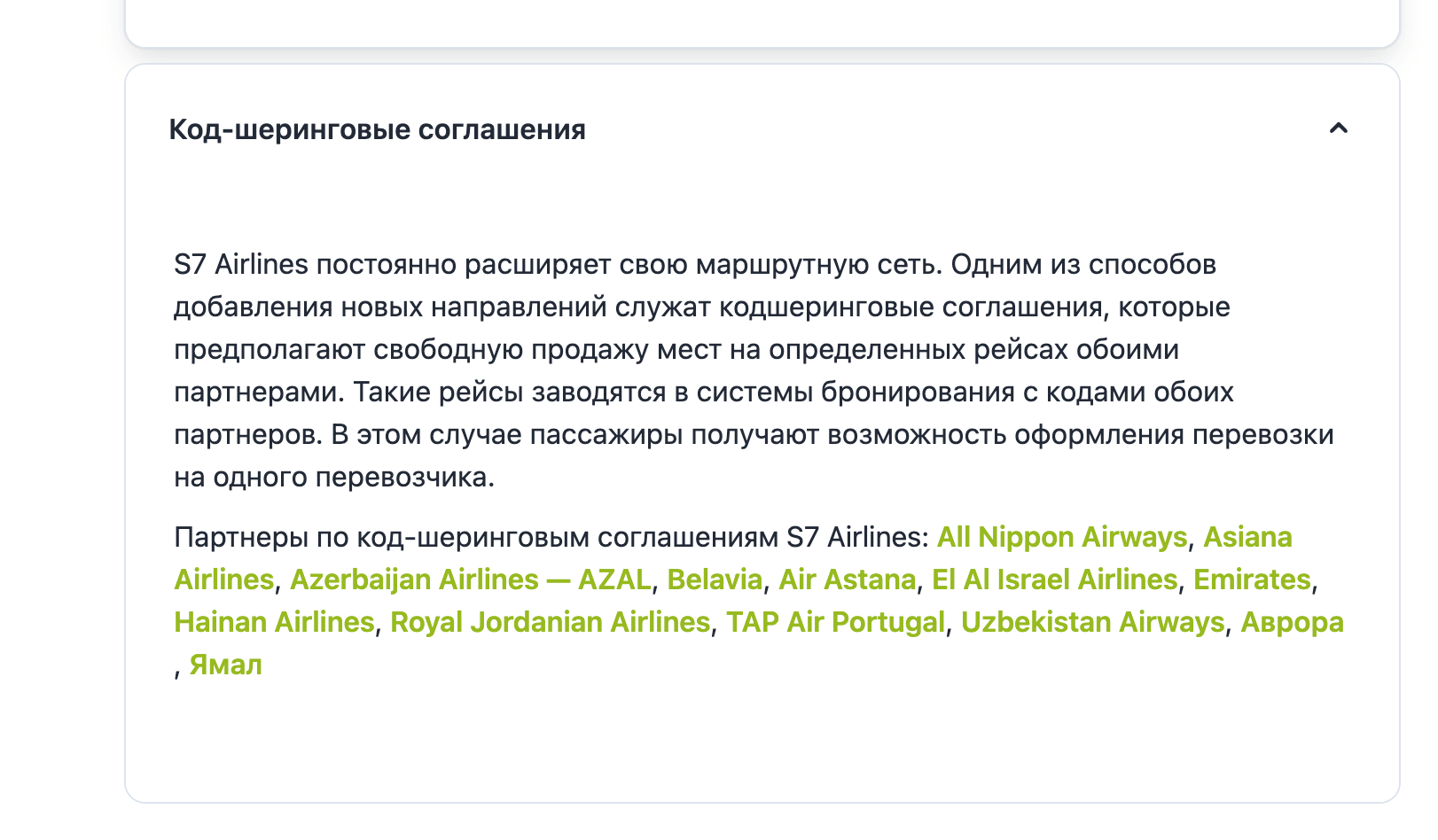Click the Emirates partner link
This screenshot has width=1438, height=840.
(1251, 579)
